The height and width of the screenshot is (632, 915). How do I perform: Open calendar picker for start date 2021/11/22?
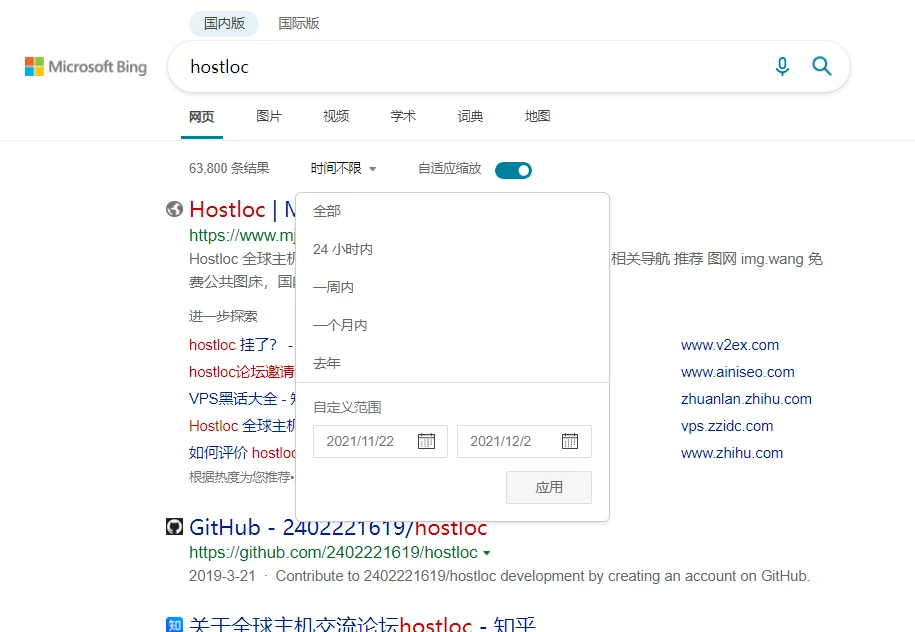(x=427, y=441)
